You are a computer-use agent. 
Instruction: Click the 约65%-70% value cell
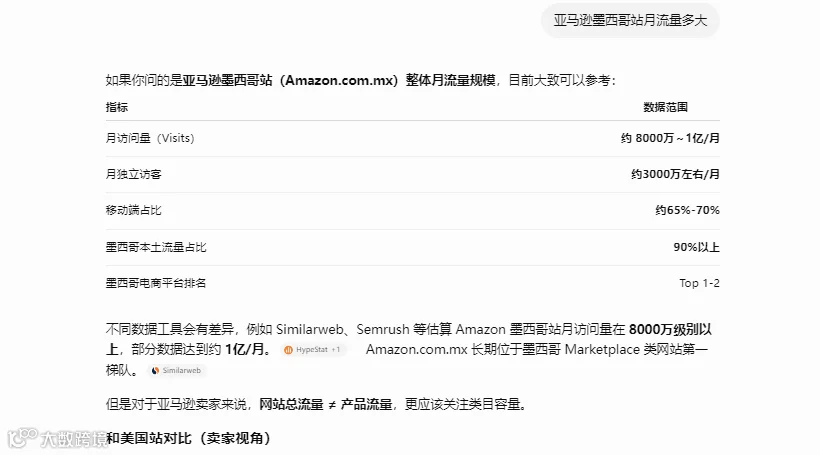point(687,210)
